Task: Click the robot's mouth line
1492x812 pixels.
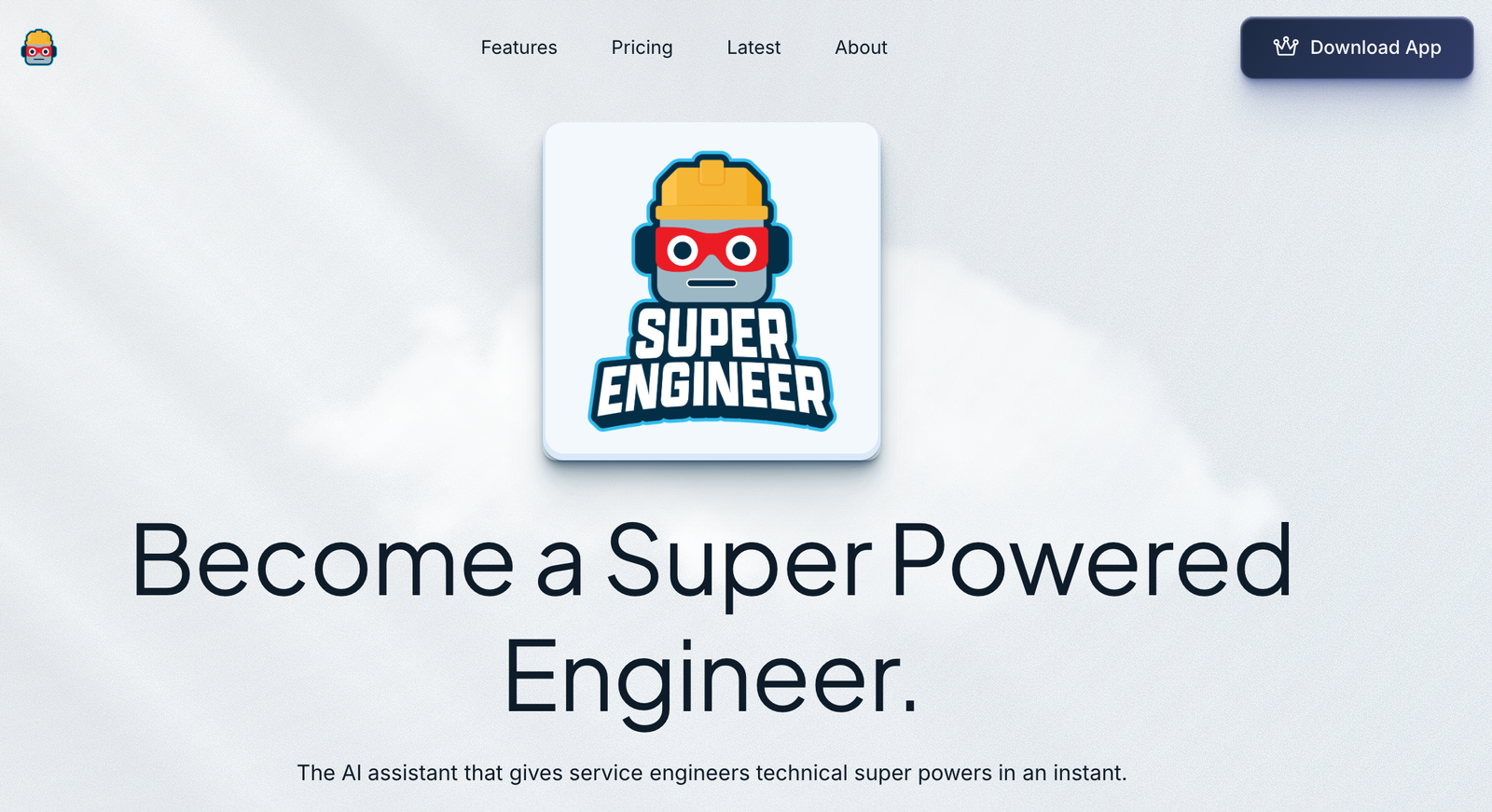Action: [711, 282]
